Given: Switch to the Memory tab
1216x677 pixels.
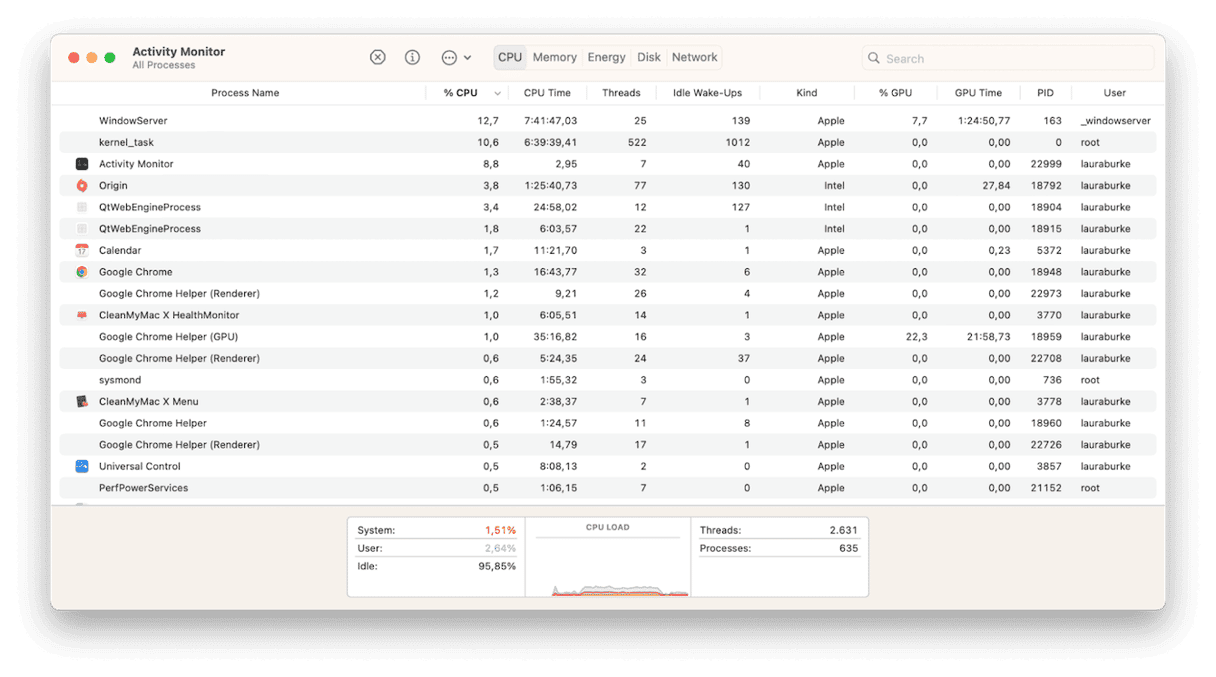Looking at the screenshot, I should point(555,57).
